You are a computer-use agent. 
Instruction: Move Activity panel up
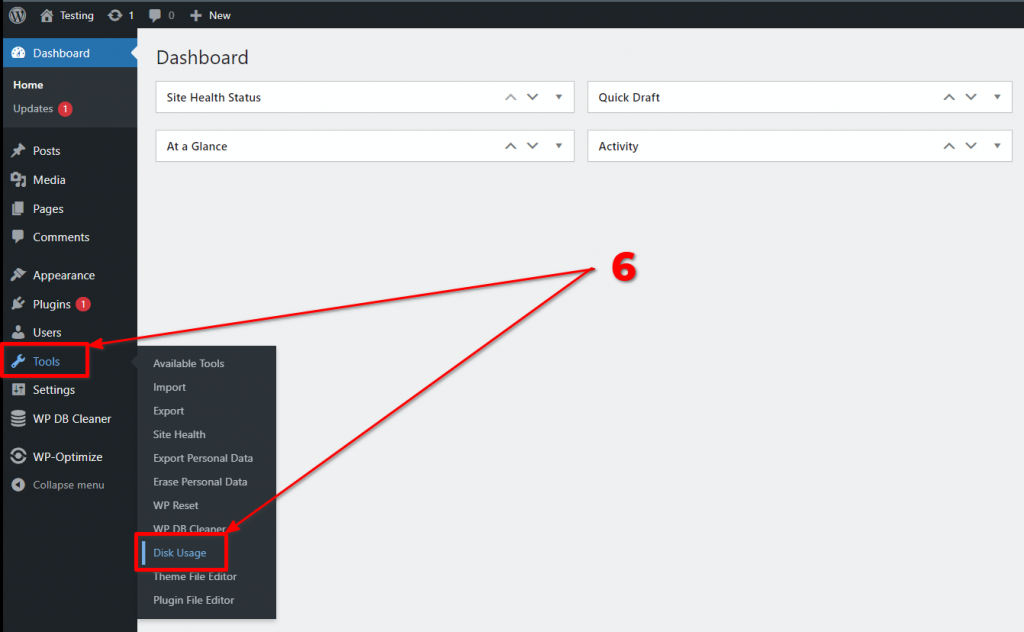click(x=949, y=146)
